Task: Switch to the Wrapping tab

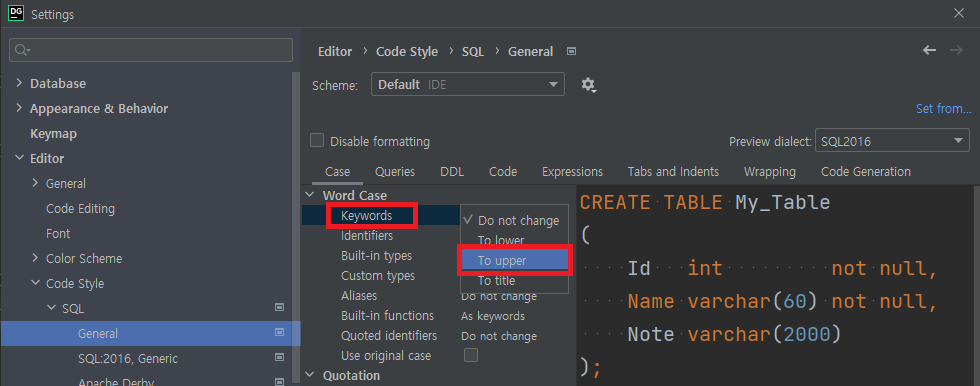Action: pyautogui.click(x=769, y=171)
